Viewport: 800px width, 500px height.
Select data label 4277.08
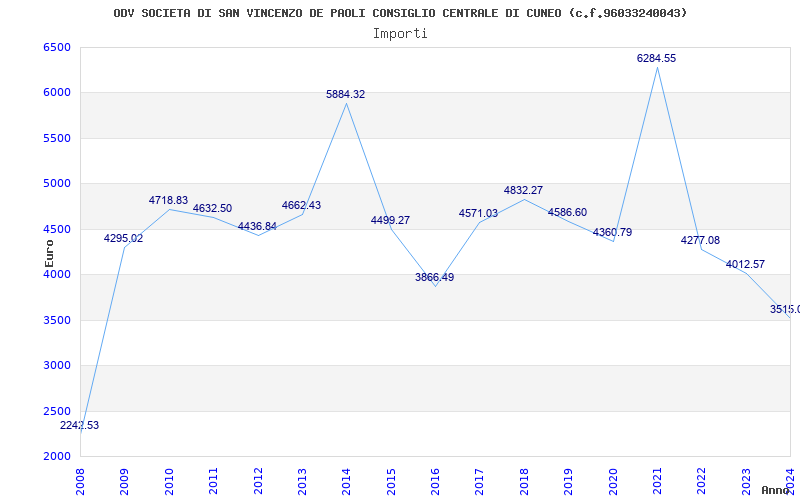click(x=700, y=240)
